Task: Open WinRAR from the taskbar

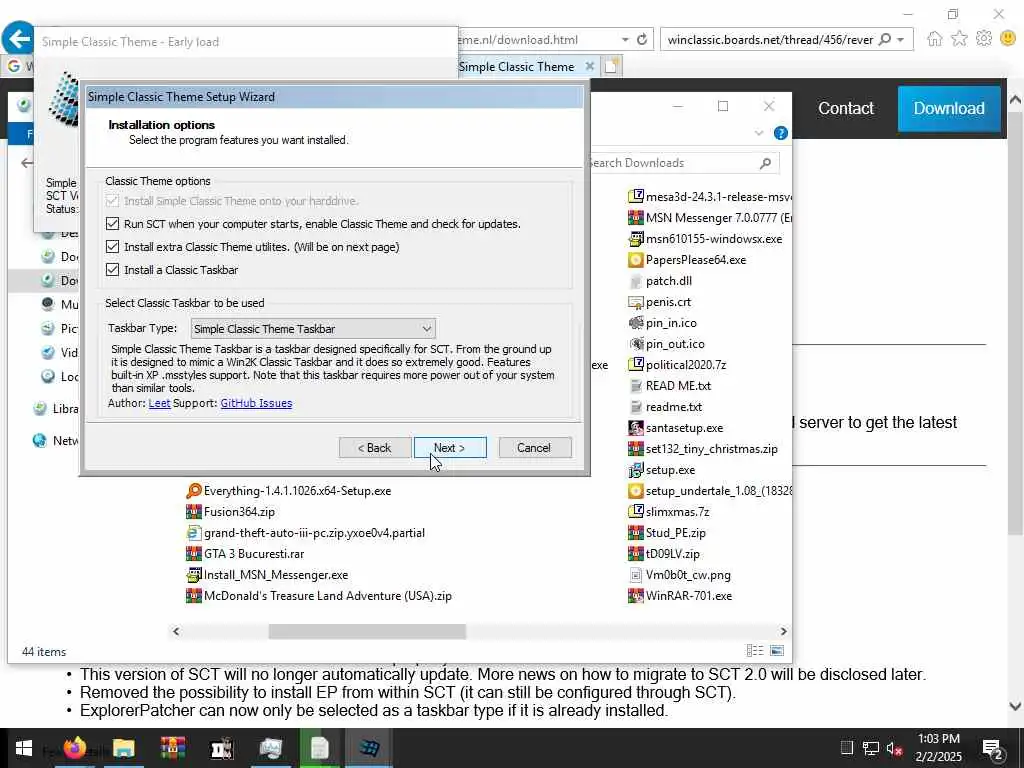Action: coord(173,748)
